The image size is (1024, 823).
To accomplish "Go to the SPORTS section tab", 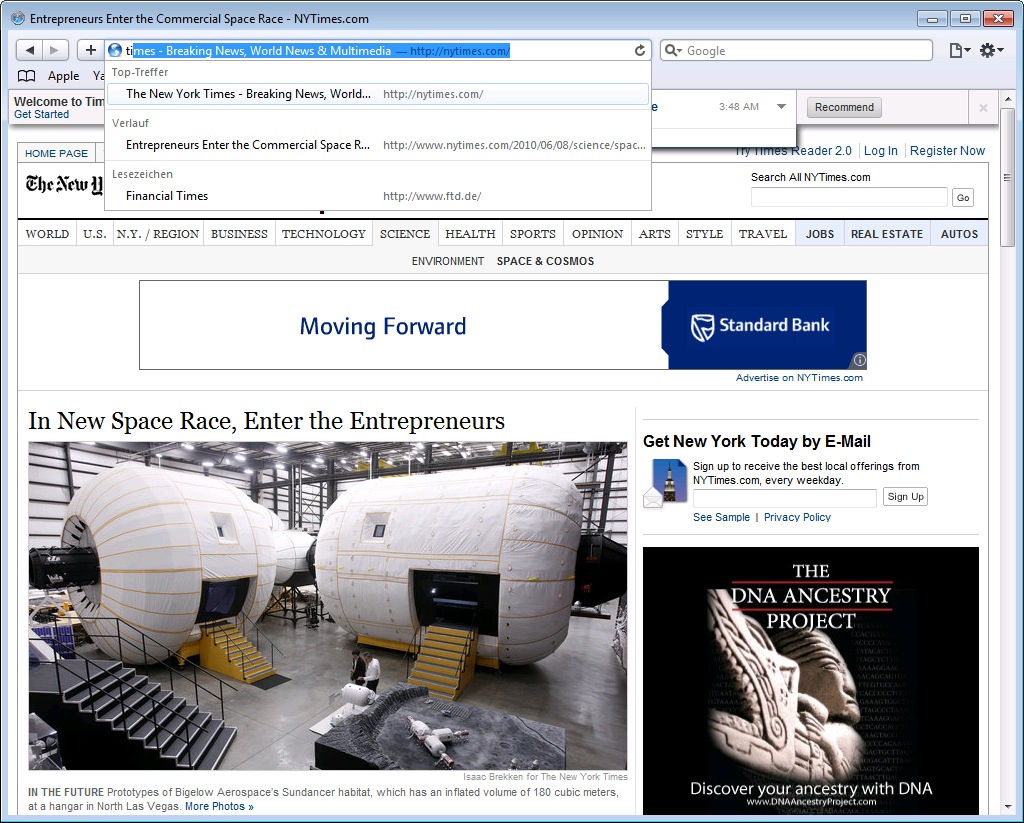I will [x=532, y=234].
